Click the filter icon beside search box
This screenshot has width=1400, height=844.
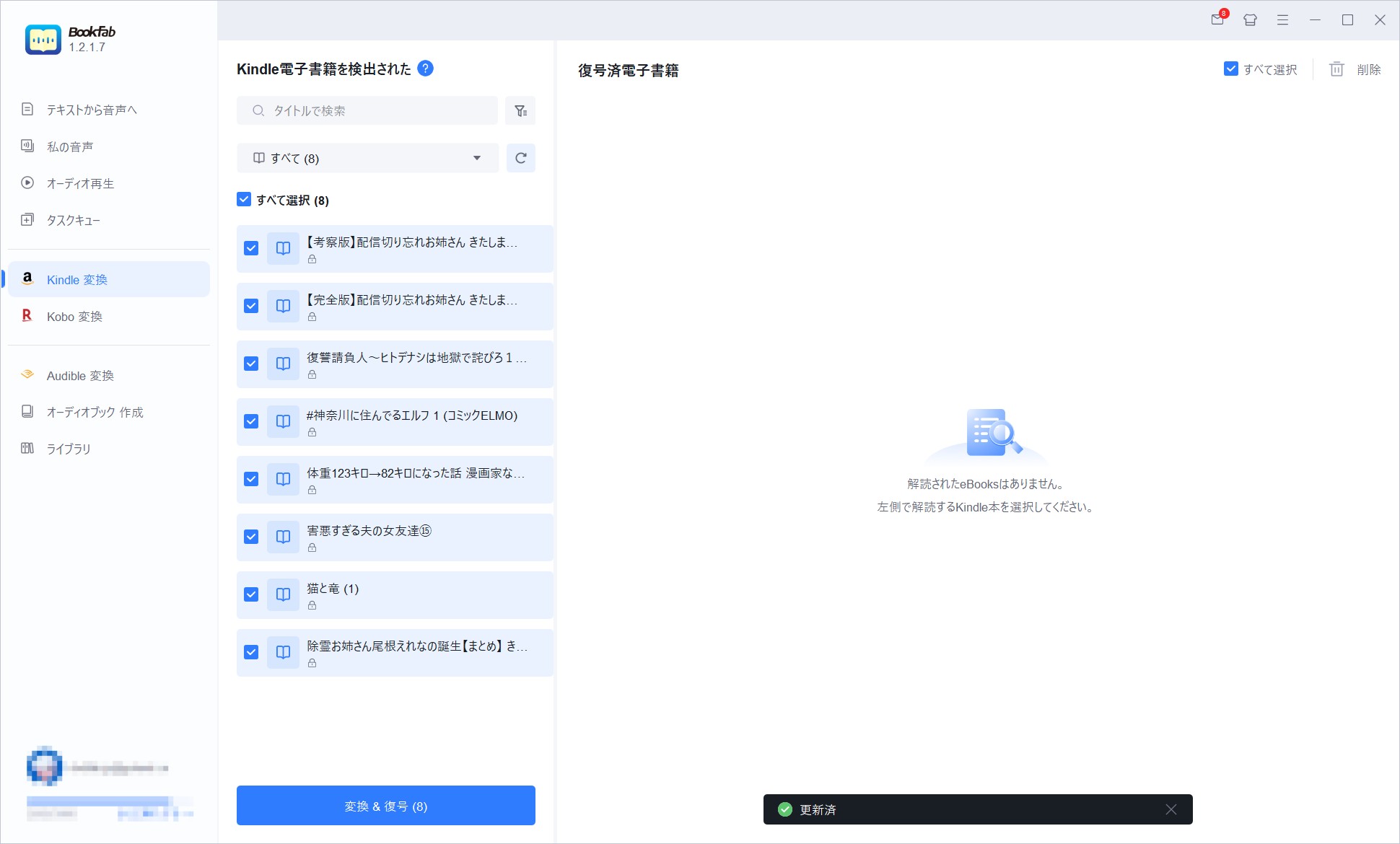520,110
